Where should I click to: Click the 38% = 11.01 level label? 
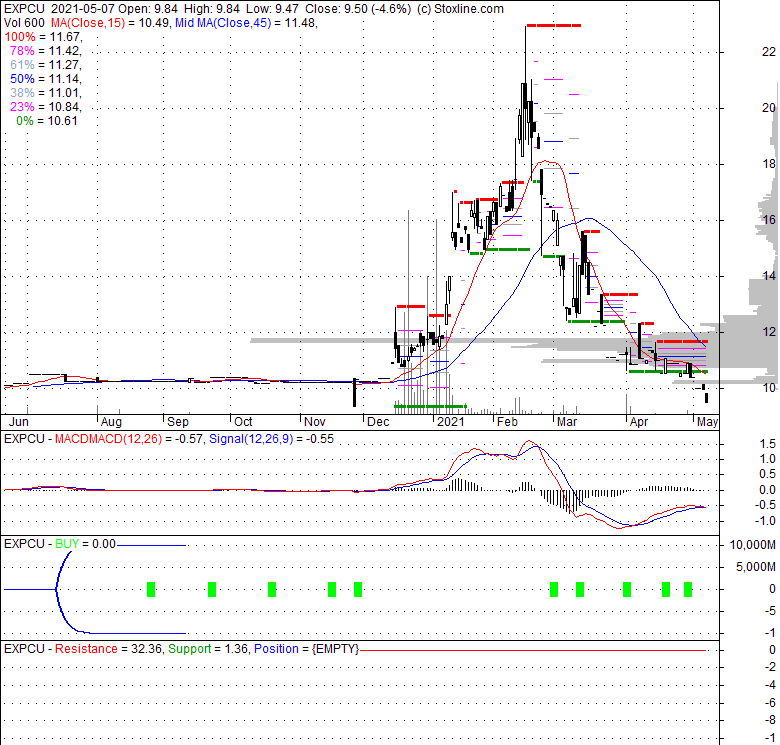point(46,93)
